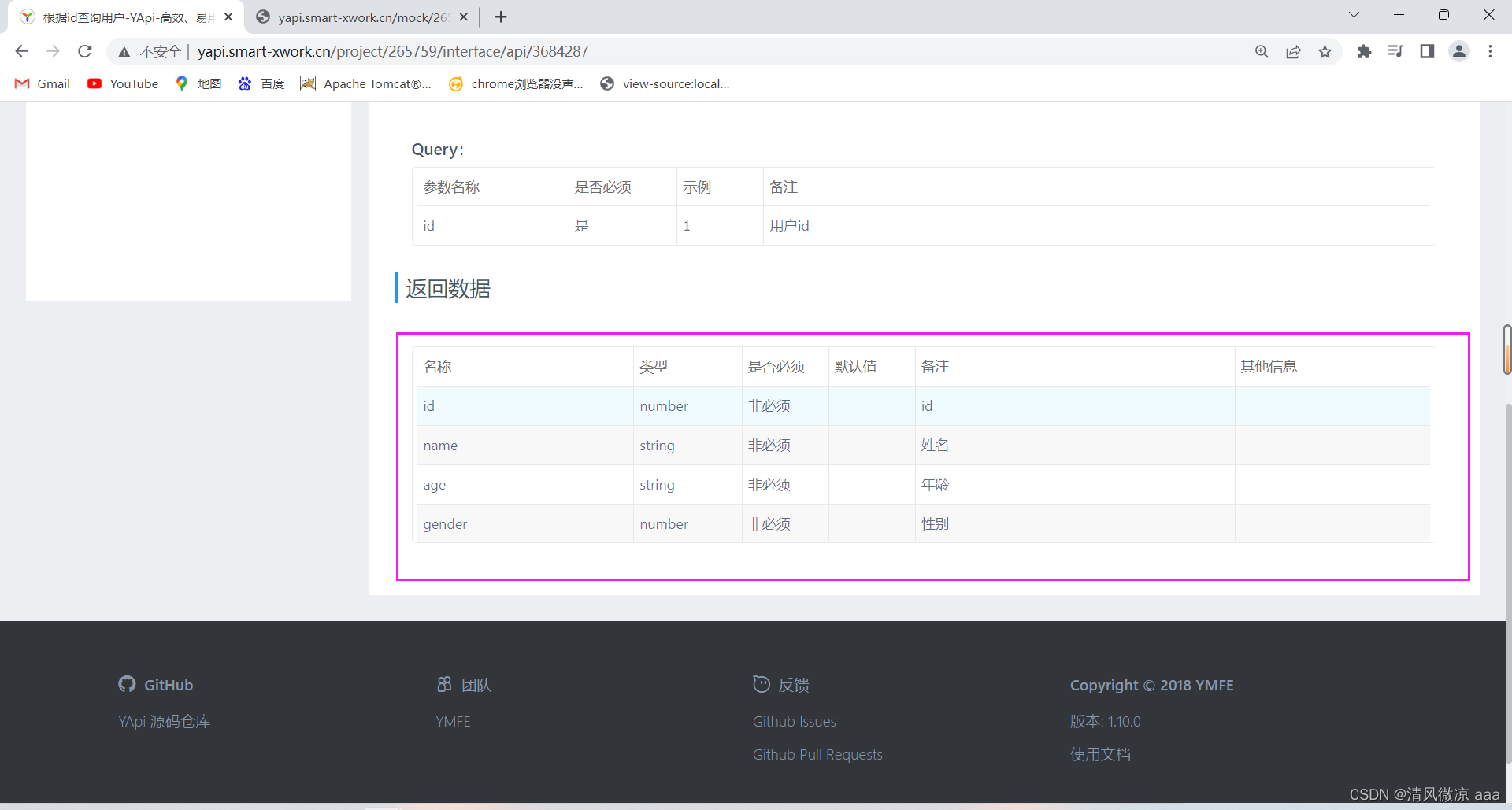
Task: Open the view-source:local bookmark
Action: [665, 83]
